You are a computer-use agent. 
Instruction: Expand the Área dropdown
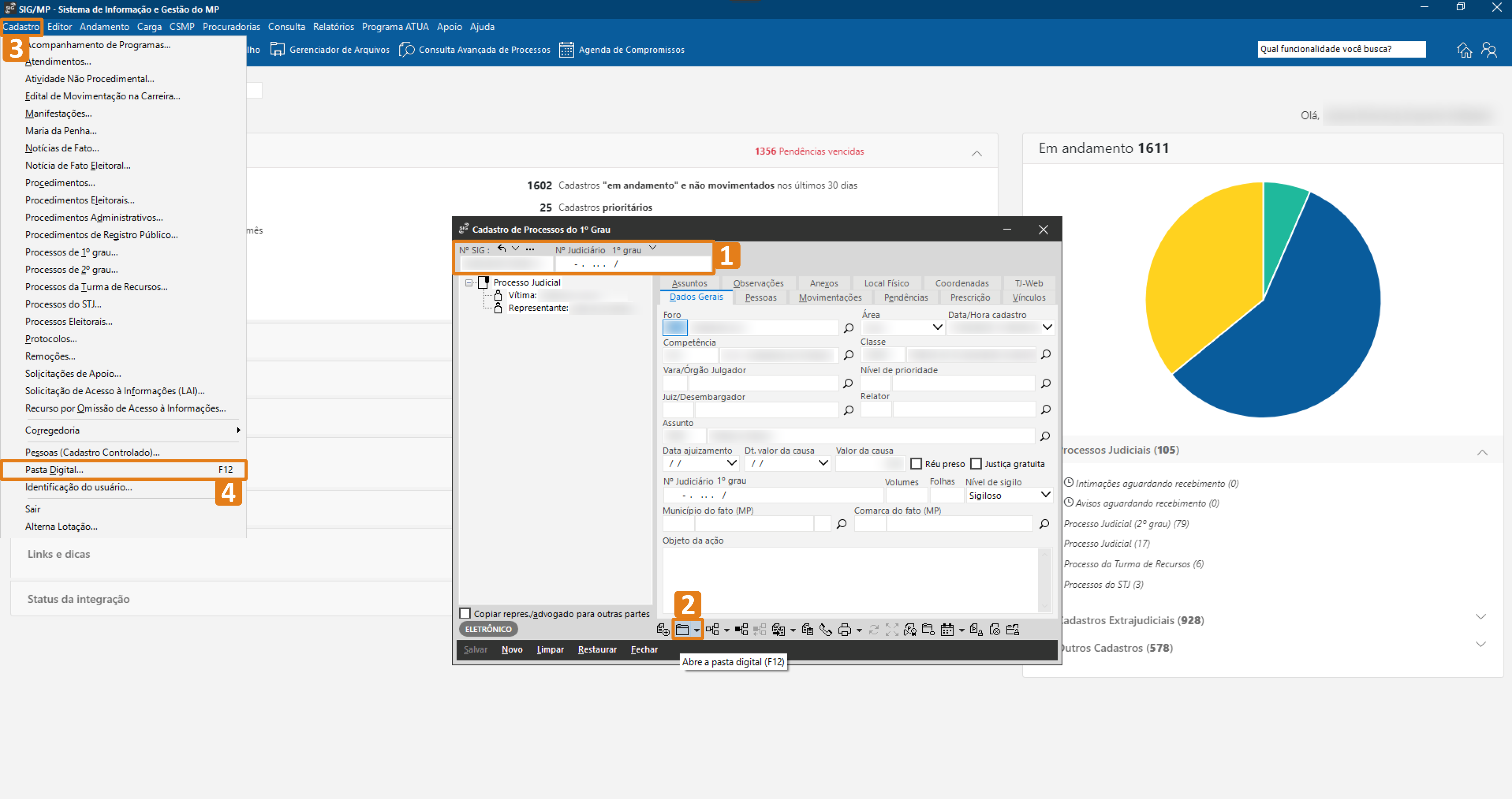pyautogui.click(x=937, y=327)
